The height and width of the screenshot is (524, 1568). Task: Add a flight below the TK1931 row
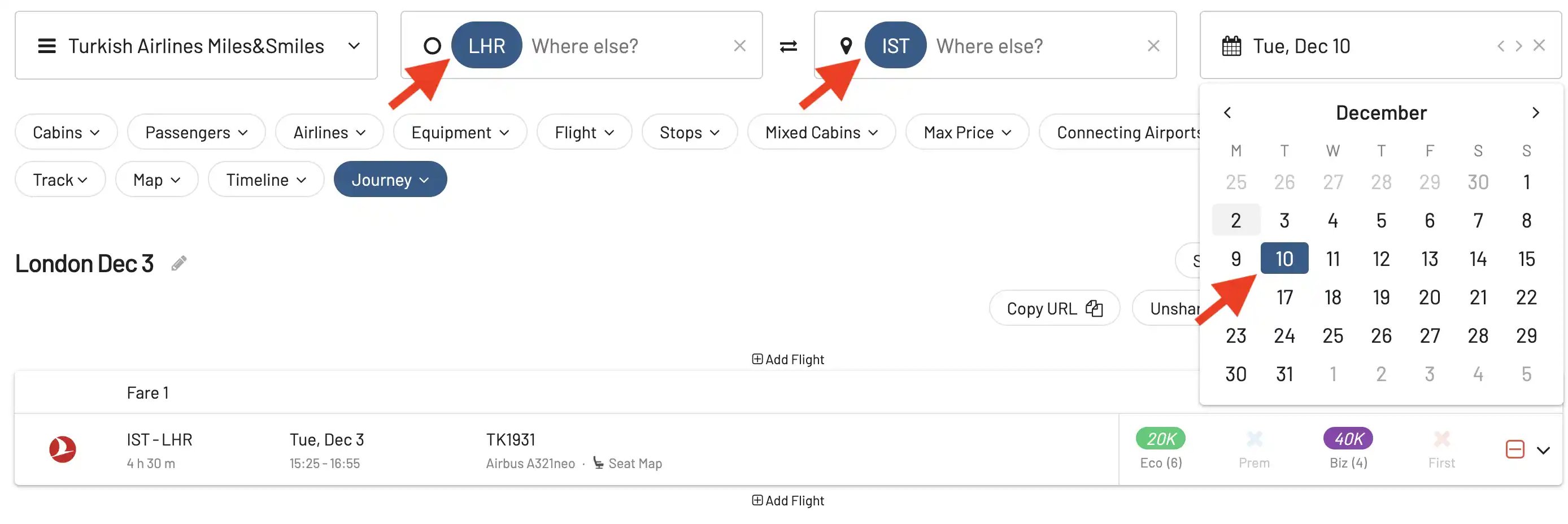[x=787, y=501]
